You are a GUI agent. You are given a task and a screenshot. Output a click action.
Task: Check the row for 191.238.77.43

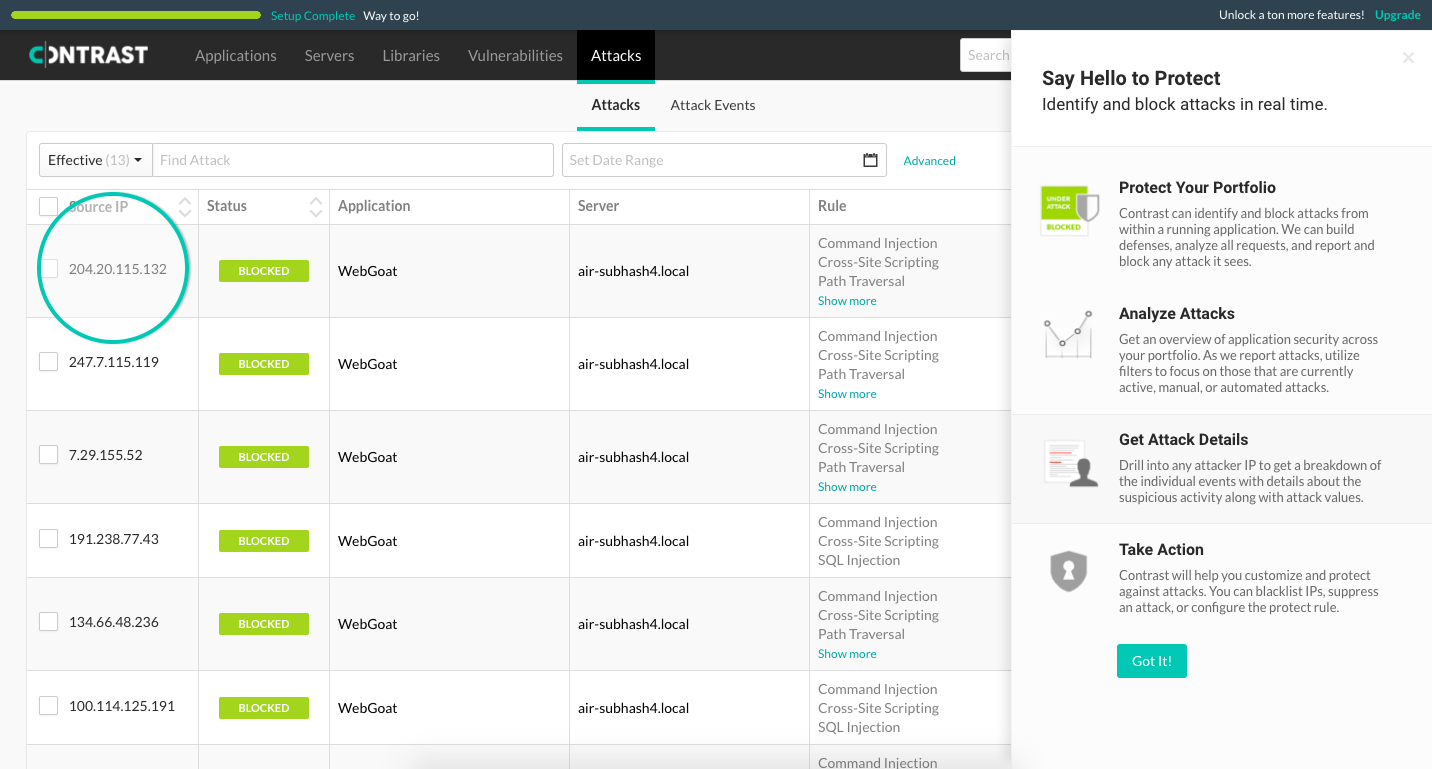[48, 538]
